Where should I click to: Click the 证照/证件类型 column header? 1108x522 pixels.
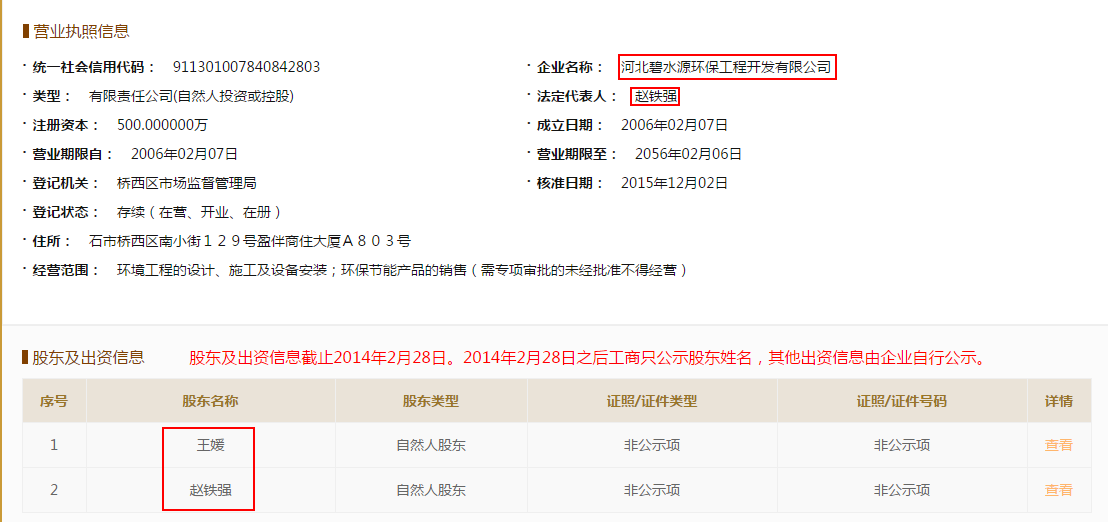pyautogui.click(x=652, y=401)
